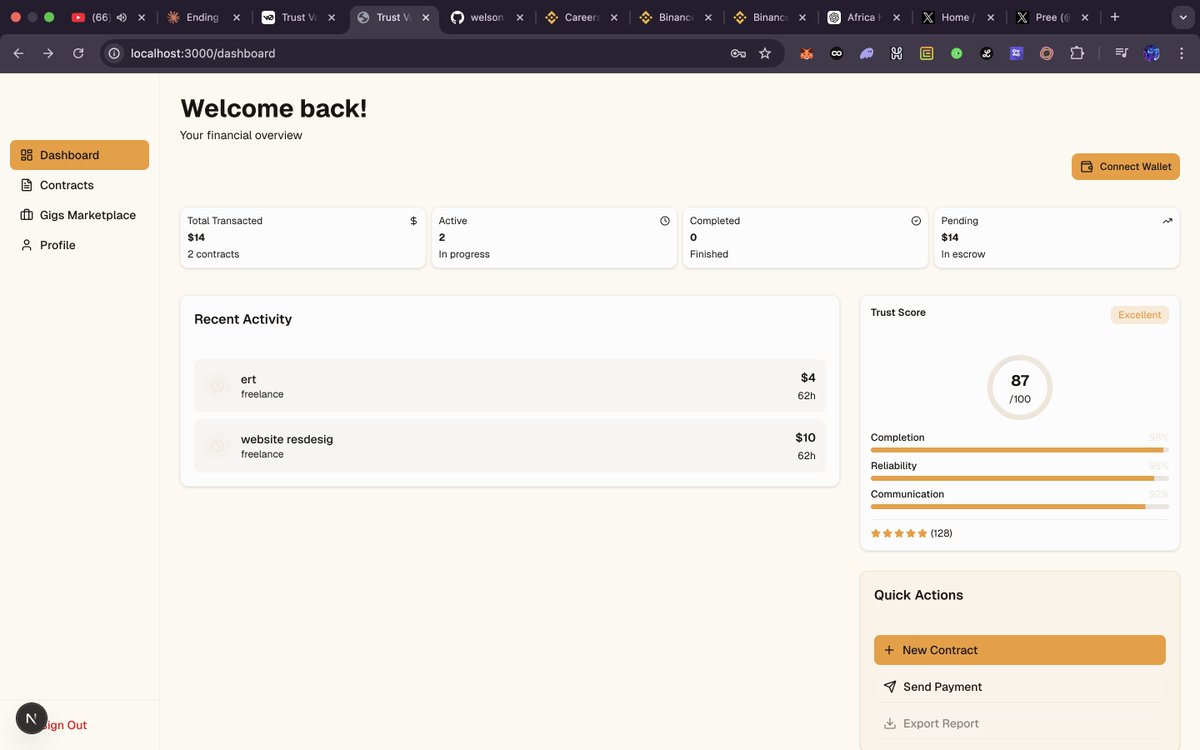This screenshot has height=750, width=1200.
Task: Click the clock icon beside website resdesig
Action: pos(217,445)
